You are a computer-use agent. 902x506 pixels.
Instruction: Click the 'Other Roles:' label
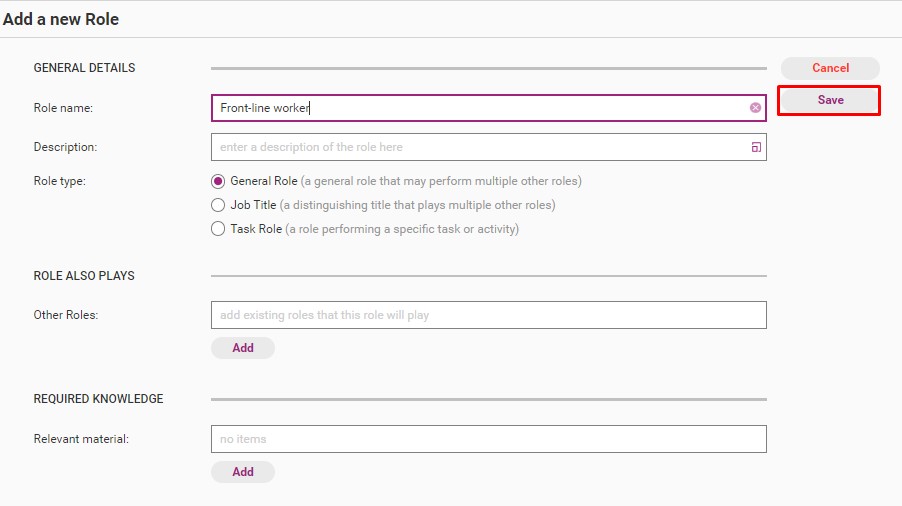66,315
